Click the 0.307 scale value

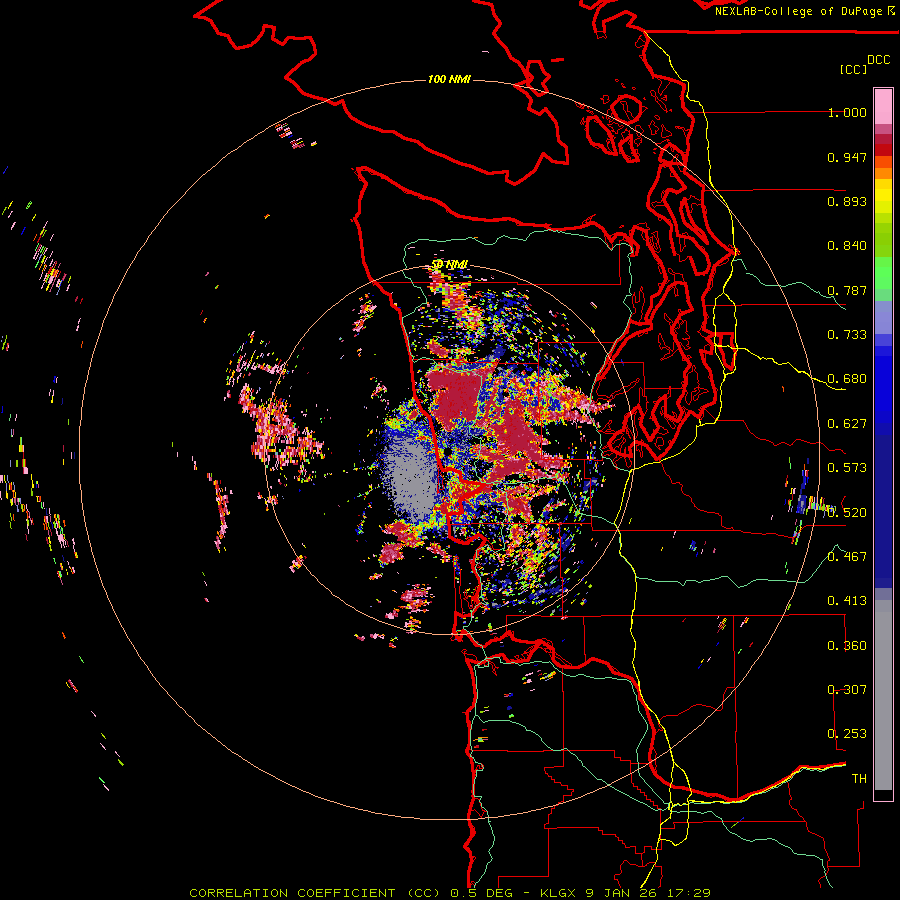(847, 690)
